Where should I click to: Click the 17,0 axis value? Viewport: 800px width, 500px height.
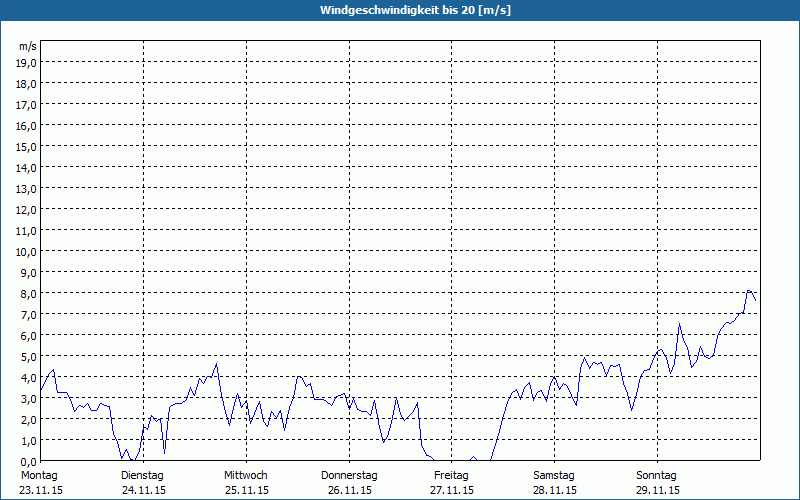pyautogui.click(x=27, y=105)
